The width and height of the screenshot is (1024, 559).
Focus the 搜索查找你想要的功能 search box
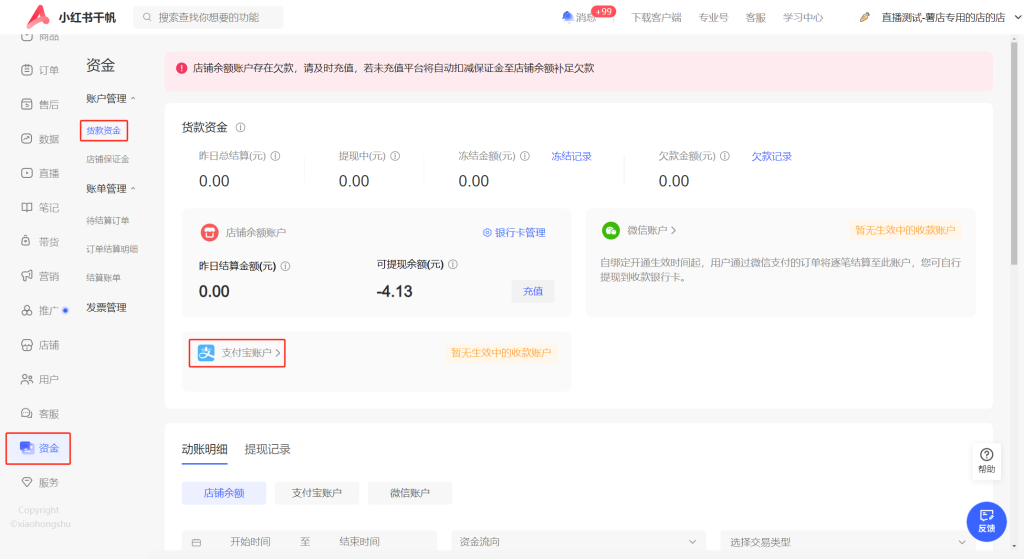point(208,17)
